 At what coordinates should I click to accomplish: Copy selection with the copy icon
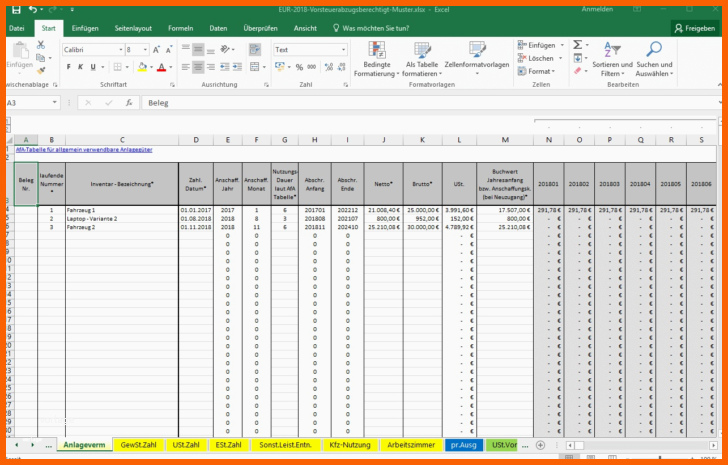(41, 58)
